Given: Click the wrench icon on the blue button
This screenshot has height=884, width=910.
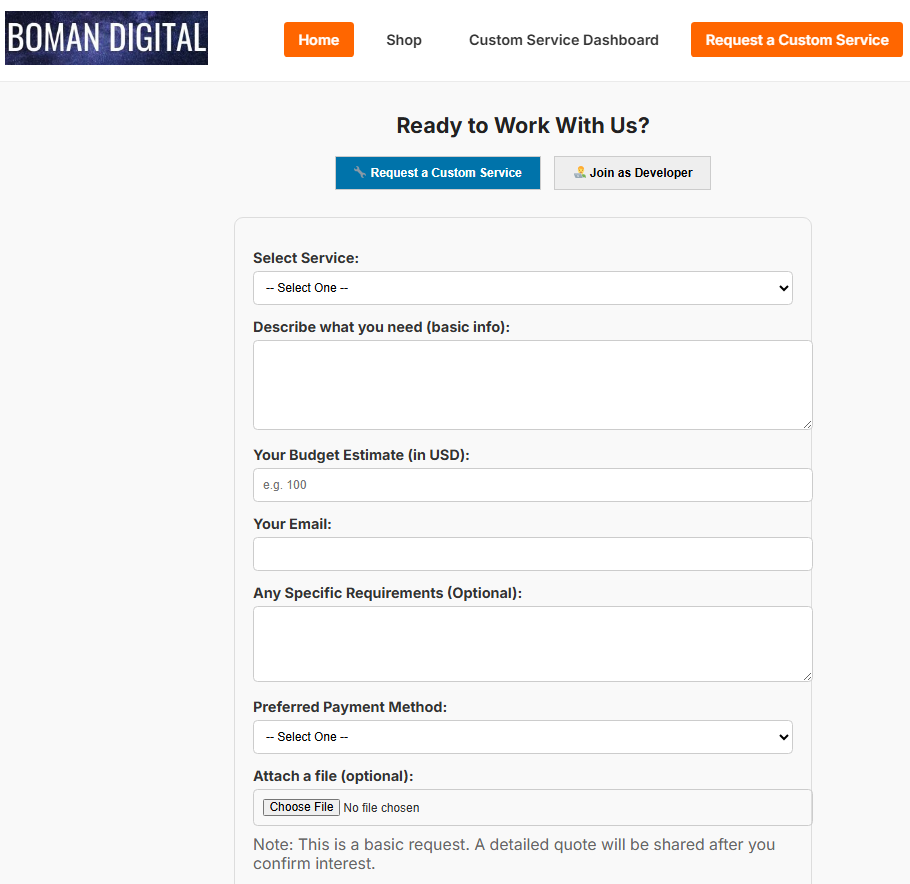Looking at the screenshot, I should point(360,172).
